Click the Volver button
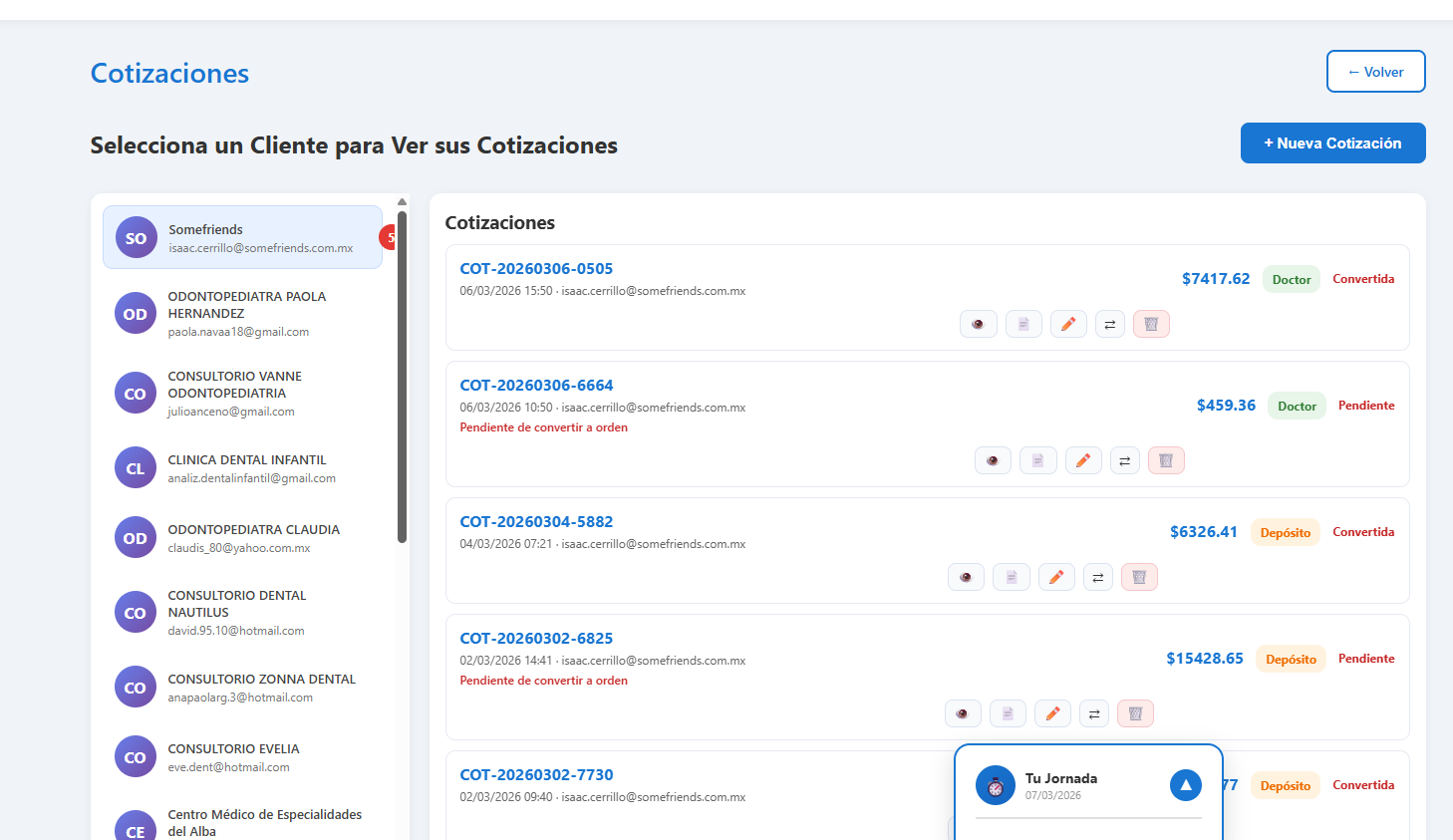1453x840 pixels. [1375, 71]
